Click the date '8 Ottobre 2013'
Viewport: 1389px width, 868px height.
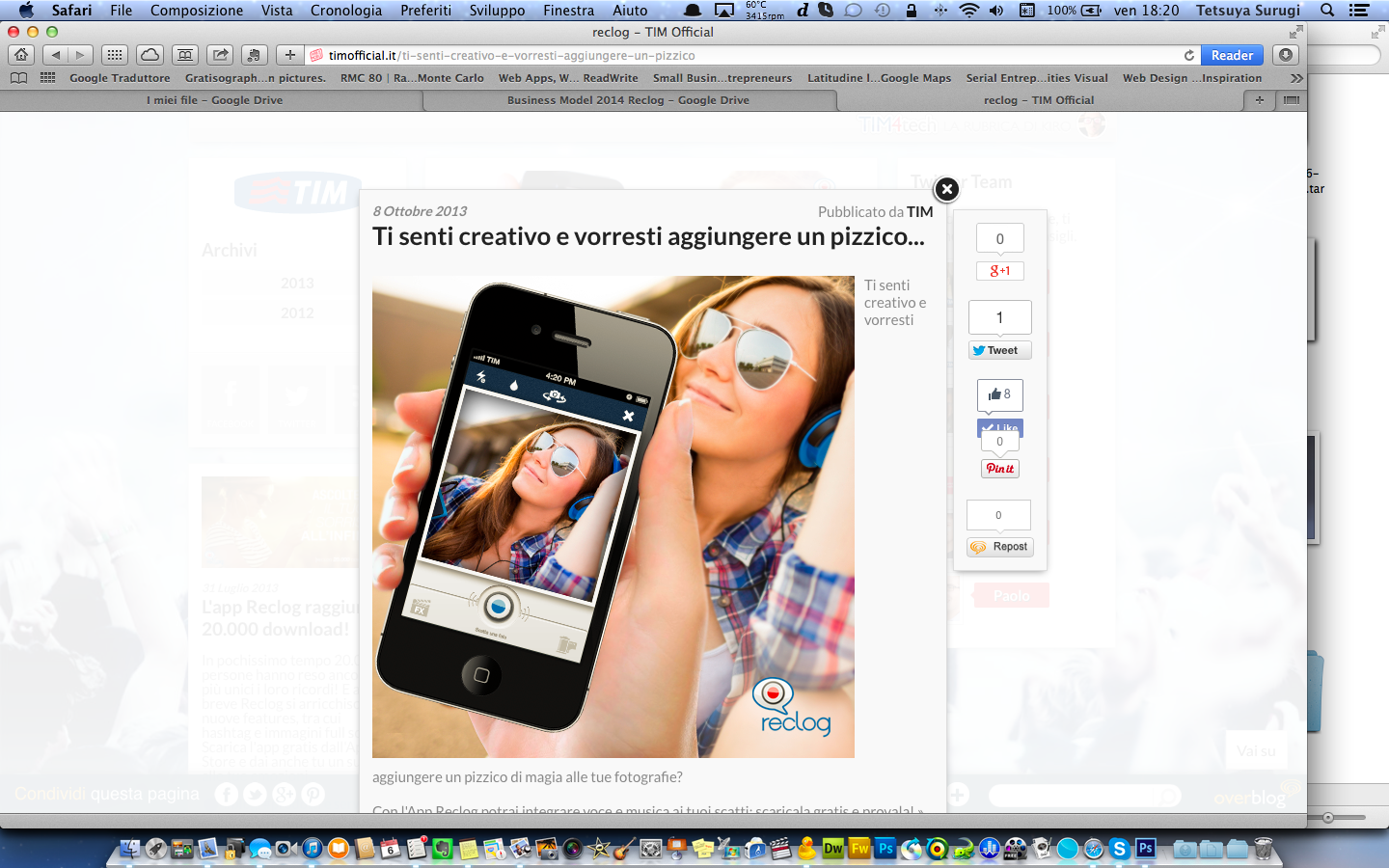tap(420, 211)
